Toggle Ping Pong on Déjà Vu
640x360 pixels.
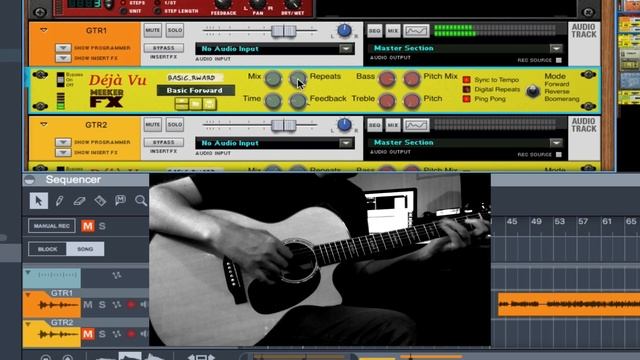pyautogui.click(x=467, y=99)
